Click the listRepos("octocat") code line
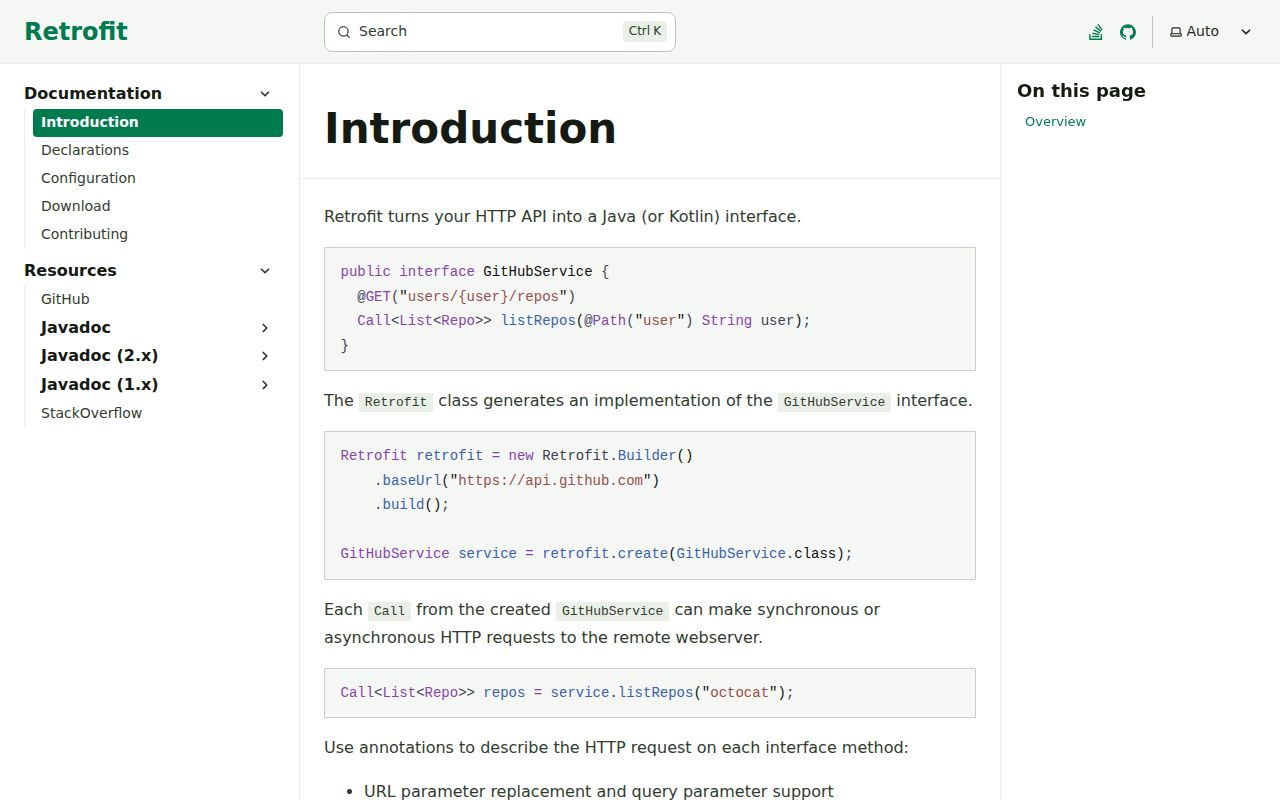The height and width of the screenshot is (800, 1280). click(x=567, y=693)
